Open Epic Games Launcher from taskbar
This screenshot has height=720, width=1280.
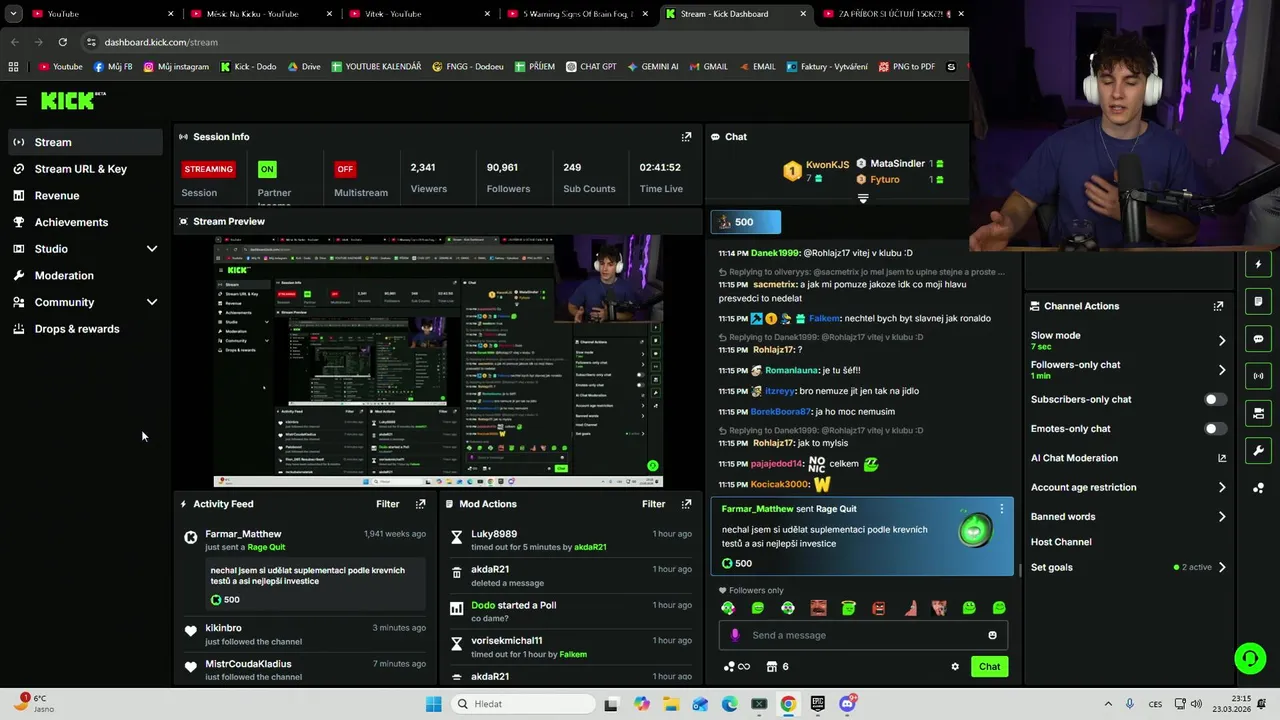(x=818, y=704)
